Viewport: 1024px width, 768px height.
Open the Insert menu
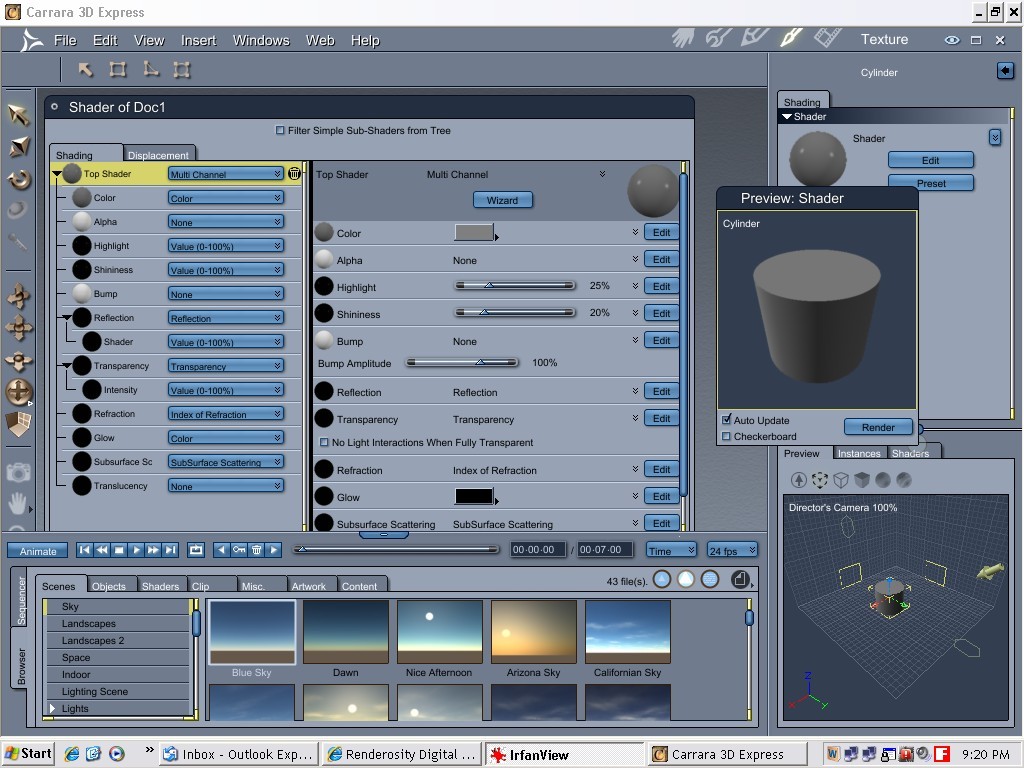click(198, 40)
